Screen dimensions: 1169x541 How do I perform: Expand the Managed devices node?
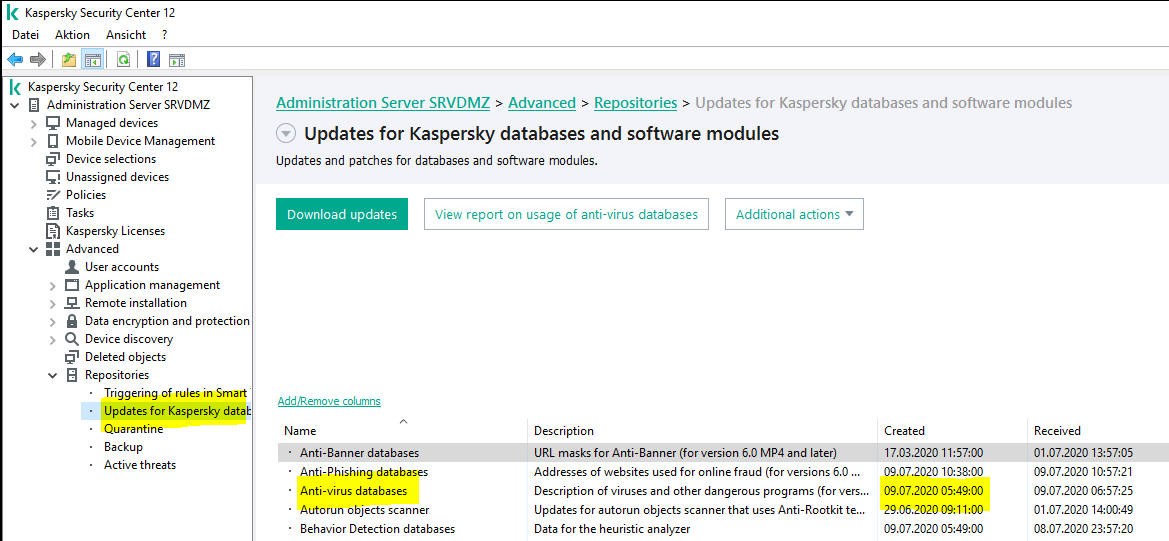click(34, 123)
